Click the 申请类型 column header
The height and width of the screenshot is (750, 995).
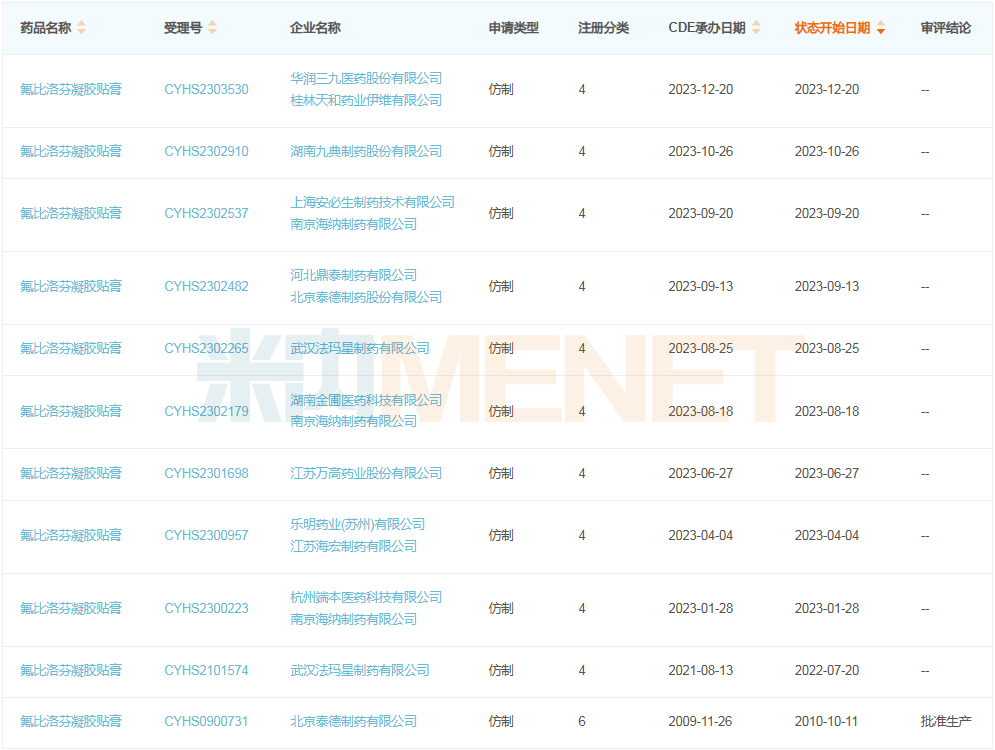click(513, 28)
